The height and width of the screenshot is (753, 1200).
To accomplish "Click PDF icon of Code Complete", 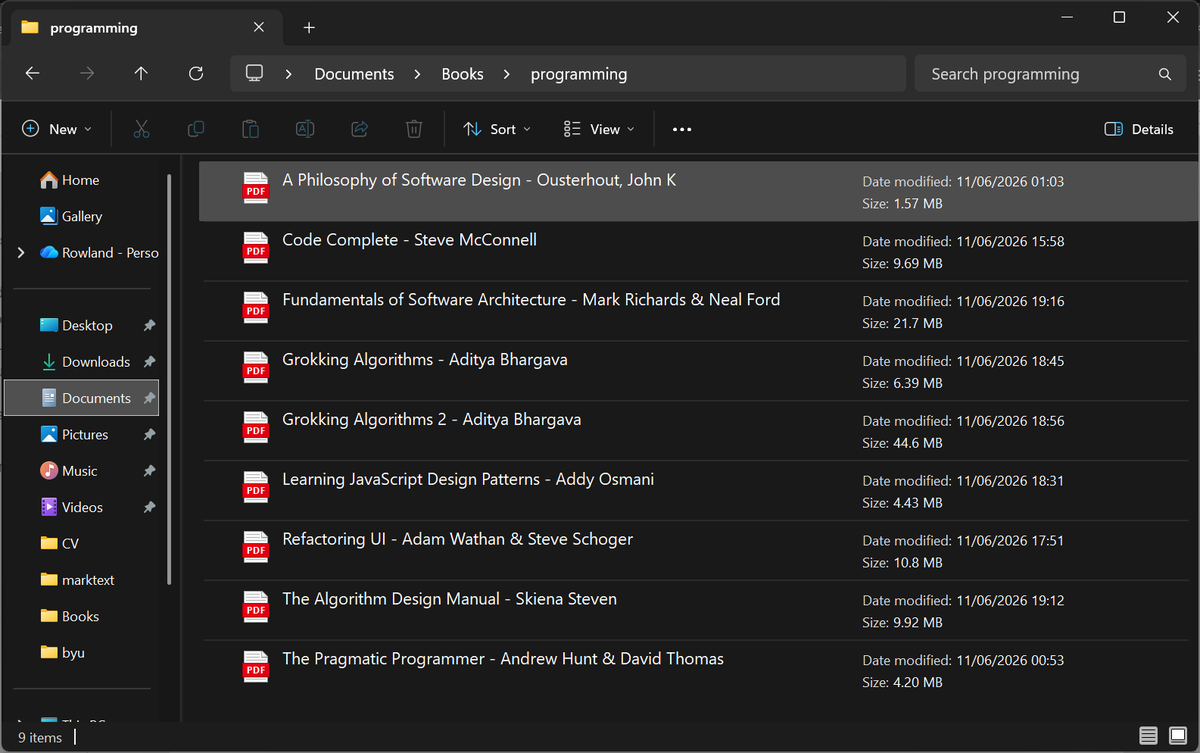I will pos(256,247).
